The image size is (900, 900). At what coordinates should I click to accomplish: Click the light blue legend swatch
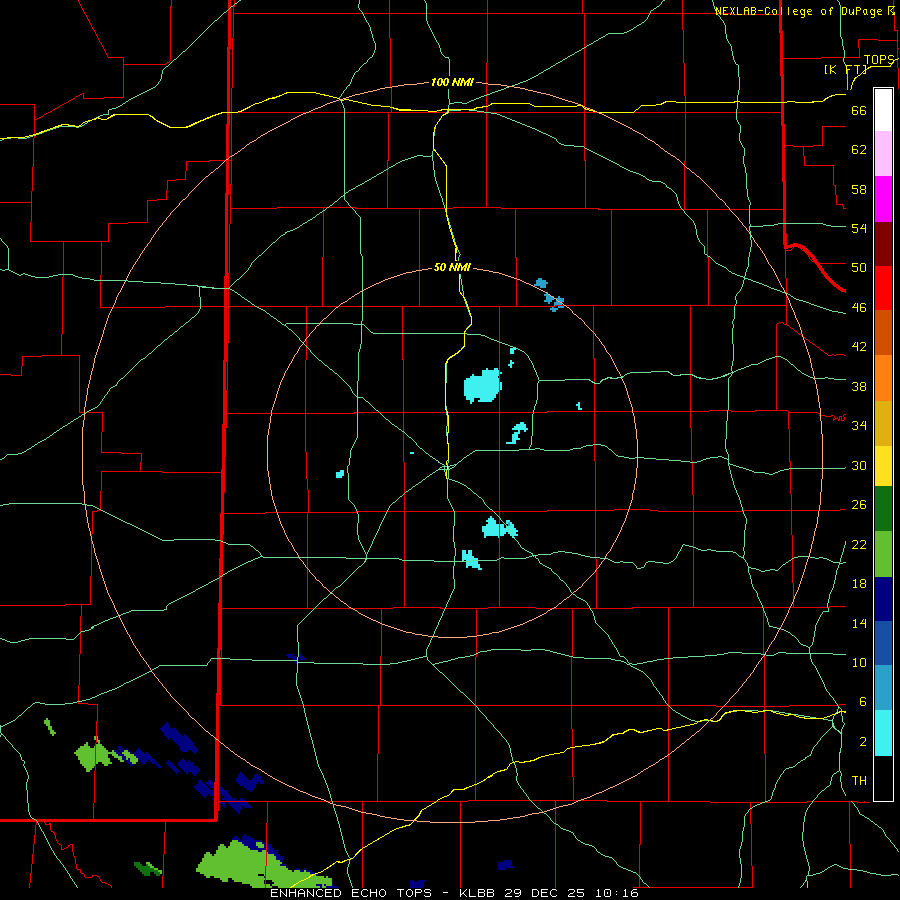pyautogui.click(x=883, y=688)
